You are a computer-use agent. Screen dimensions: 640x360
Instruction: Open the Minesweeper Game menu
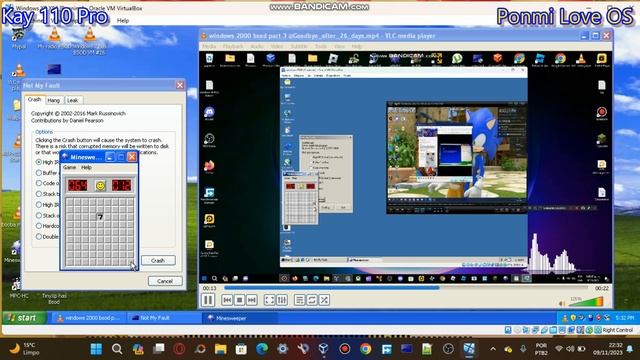(x=69, y=168)
